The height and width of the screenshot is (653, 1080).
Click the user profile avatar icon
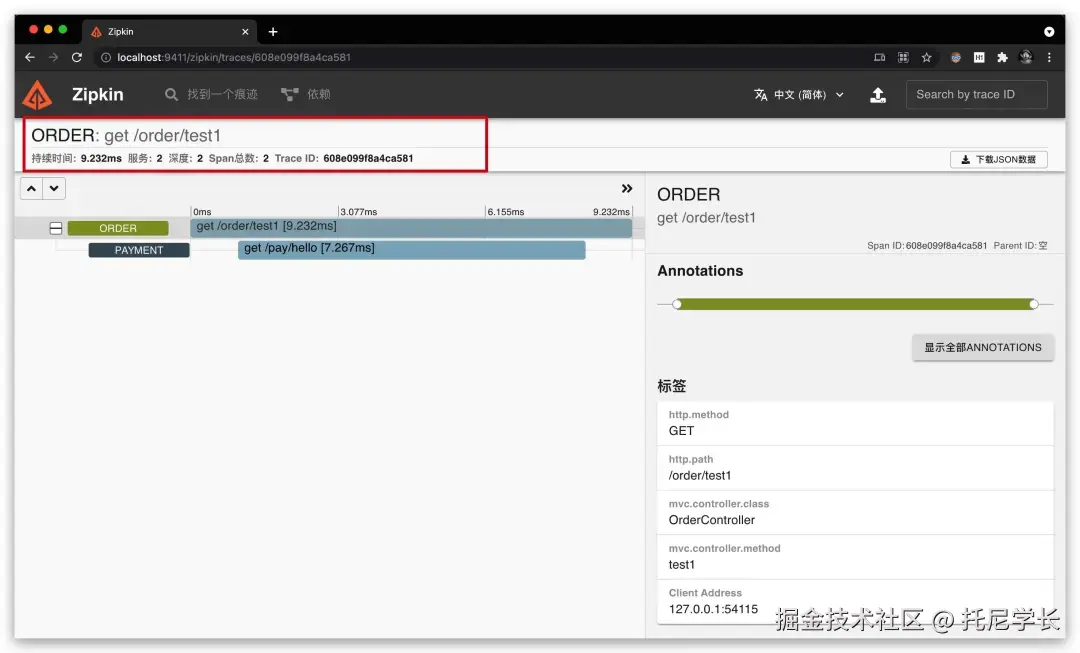point(1026,57)
